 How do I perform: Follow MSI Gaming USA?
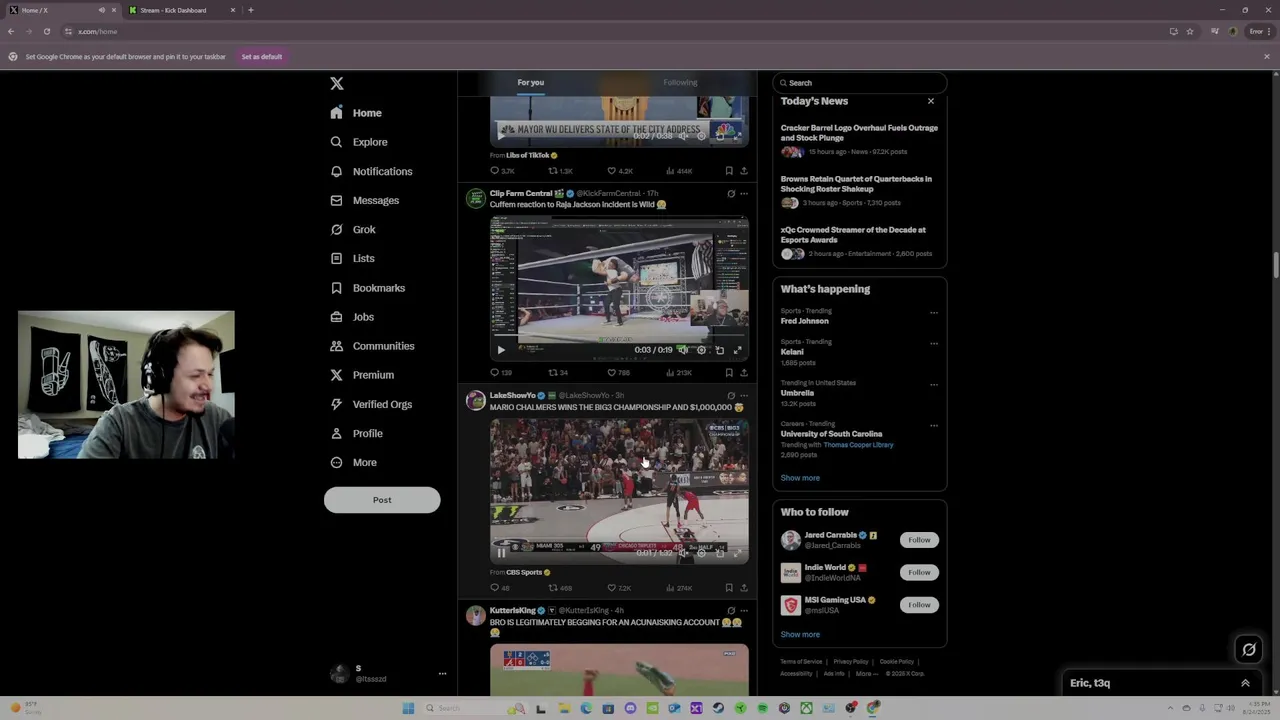[919, 605]
